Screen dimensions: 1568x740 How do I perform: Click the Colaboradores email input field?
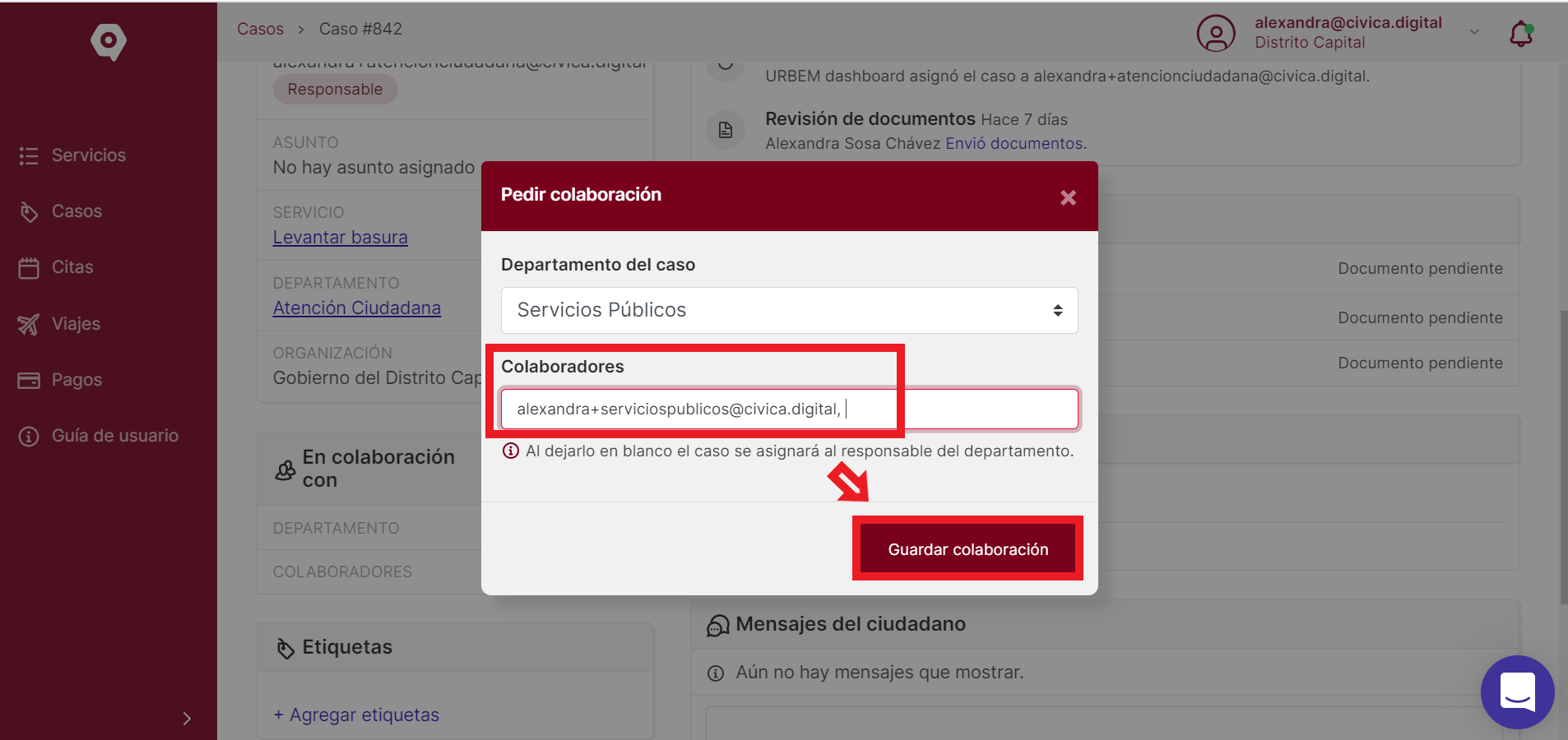click(789, 409)
